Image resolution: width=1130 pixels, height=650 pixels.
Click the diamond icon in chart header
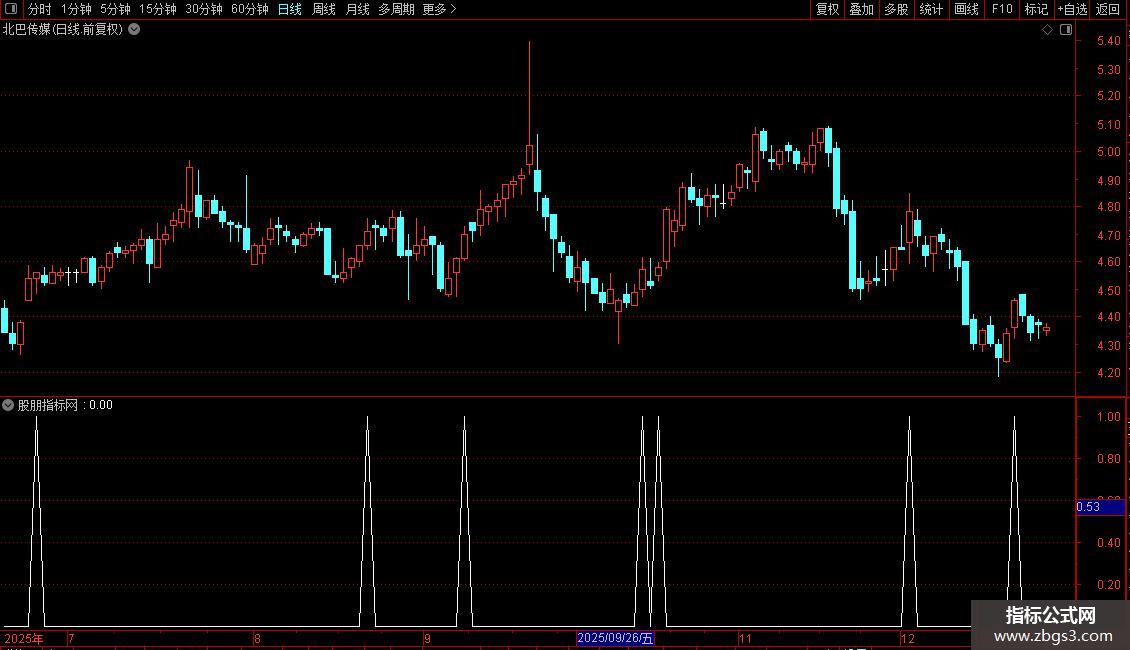click(x=1048, y=30)
